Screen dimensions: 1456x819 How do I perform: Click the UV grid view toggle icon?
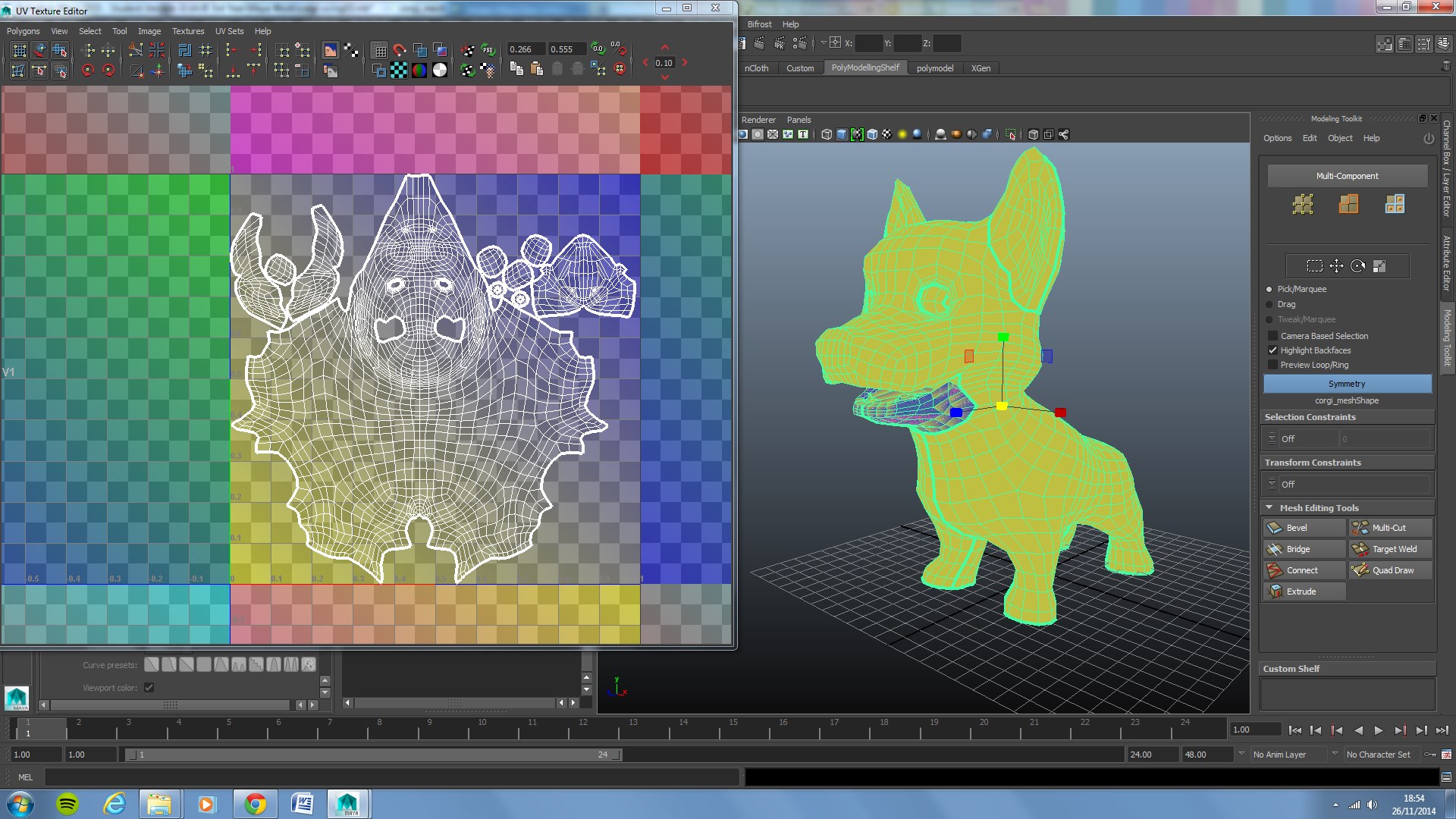coord(379,50)
